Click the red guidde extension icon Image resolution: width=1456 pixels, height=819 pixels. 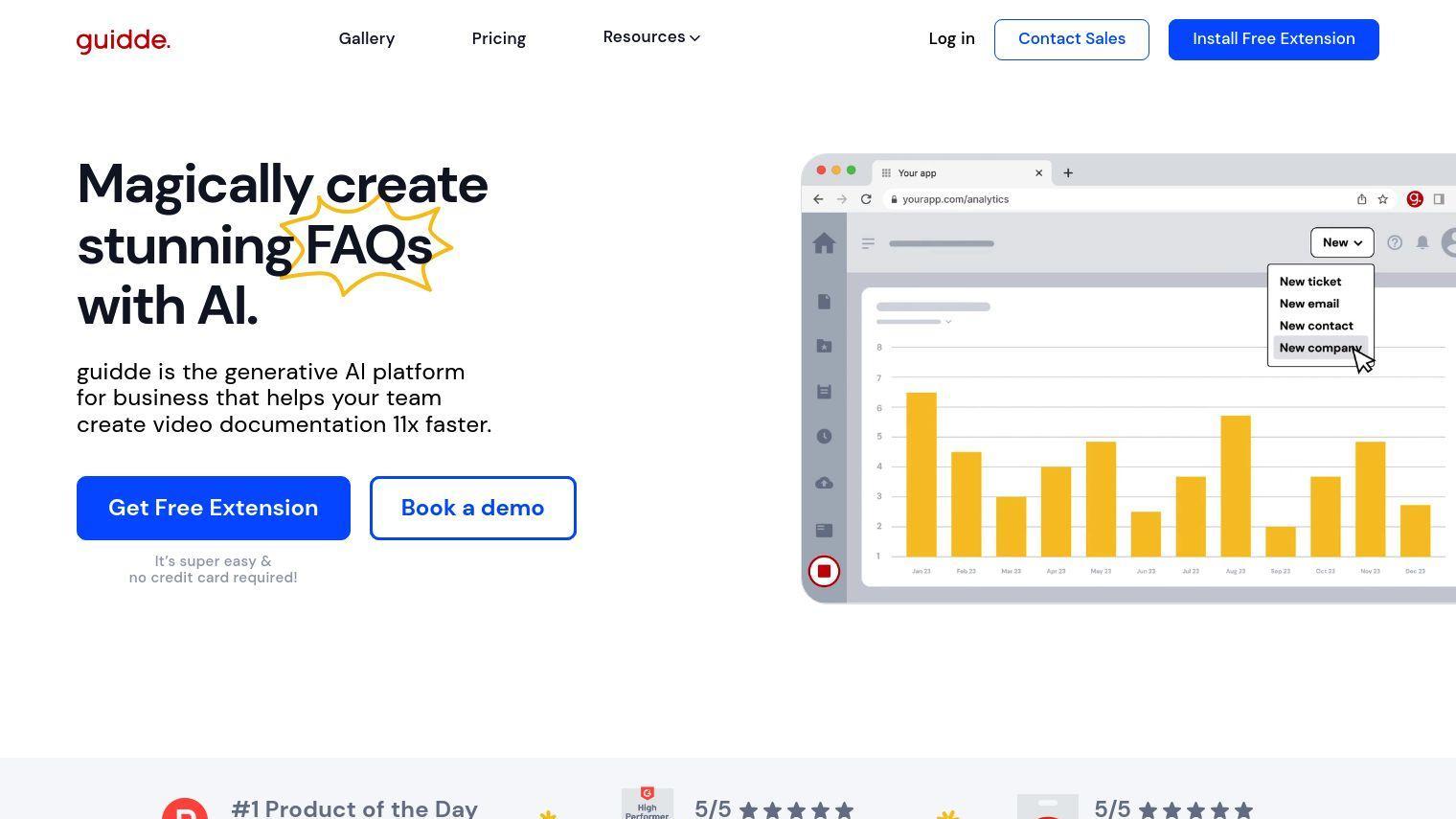point(1415,199)
